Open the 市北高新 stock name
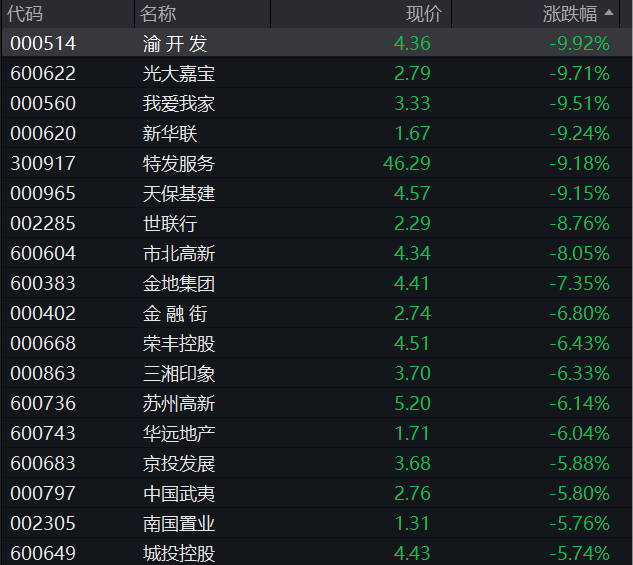 coord(179,253)
